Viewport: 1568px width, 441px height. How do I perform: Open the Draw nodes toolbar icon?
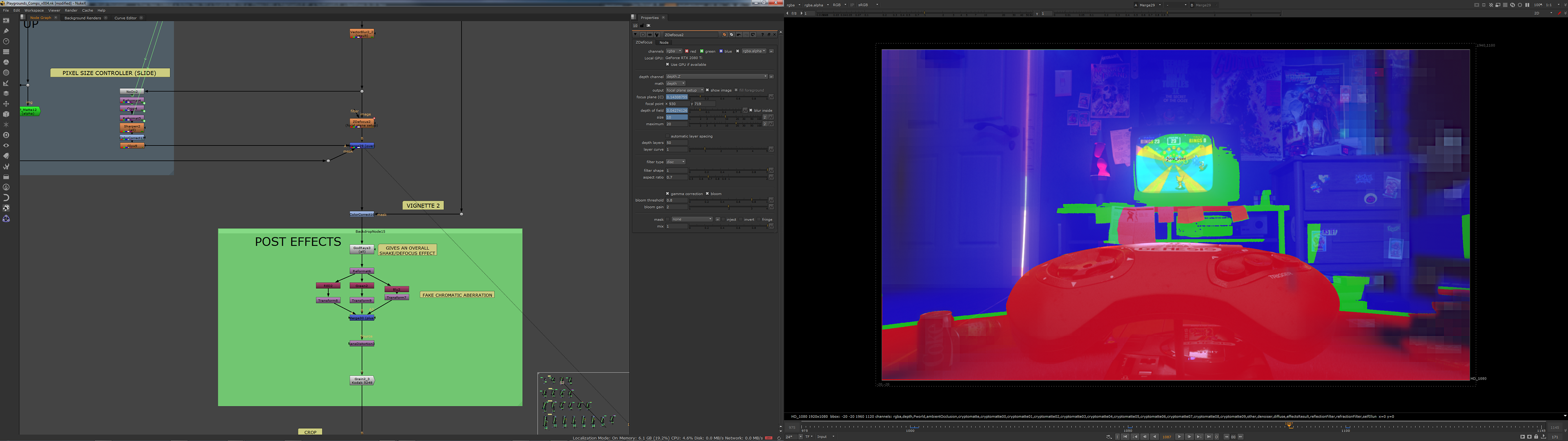[x=6, y=31]
